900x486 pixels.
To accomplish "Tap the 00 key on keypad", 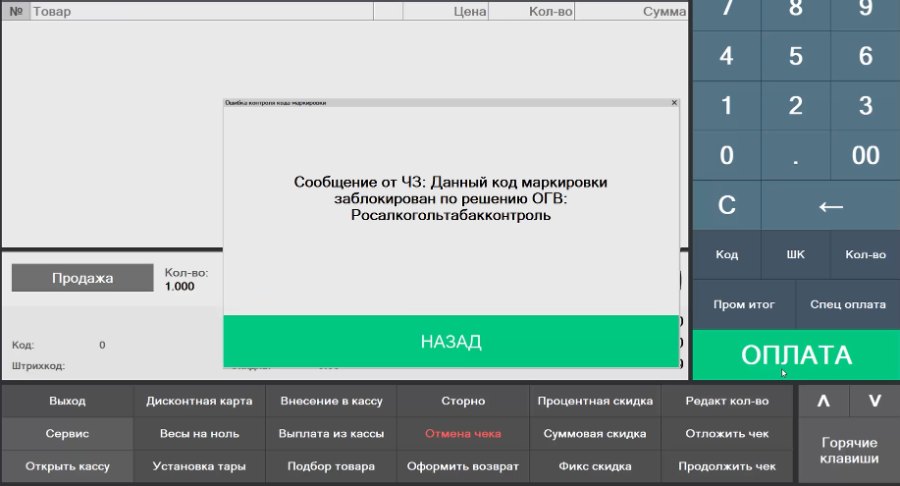I will tap(866, 155).
